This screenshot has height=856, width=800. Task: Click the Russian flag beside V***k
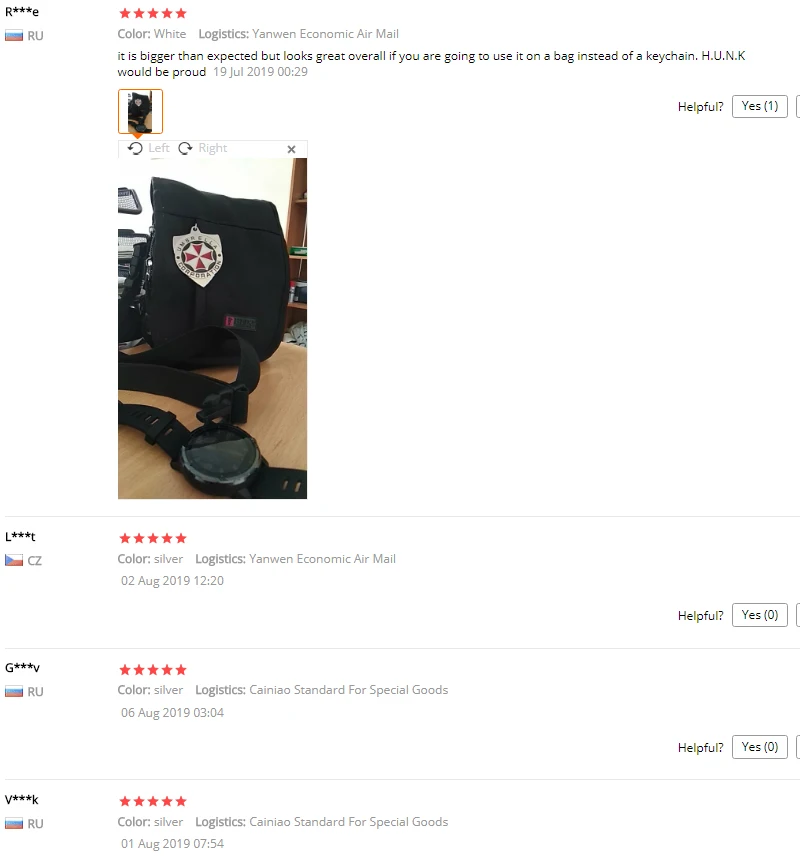tap(14, 823)
